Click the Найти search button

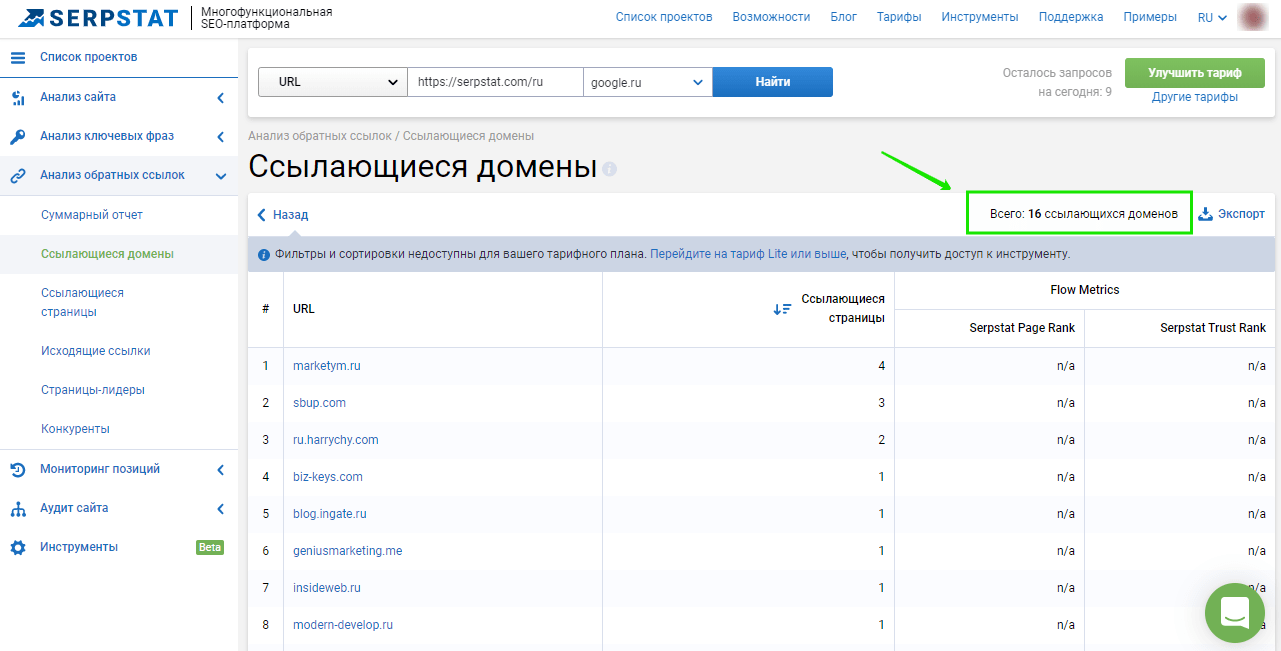tap(773, 82)
